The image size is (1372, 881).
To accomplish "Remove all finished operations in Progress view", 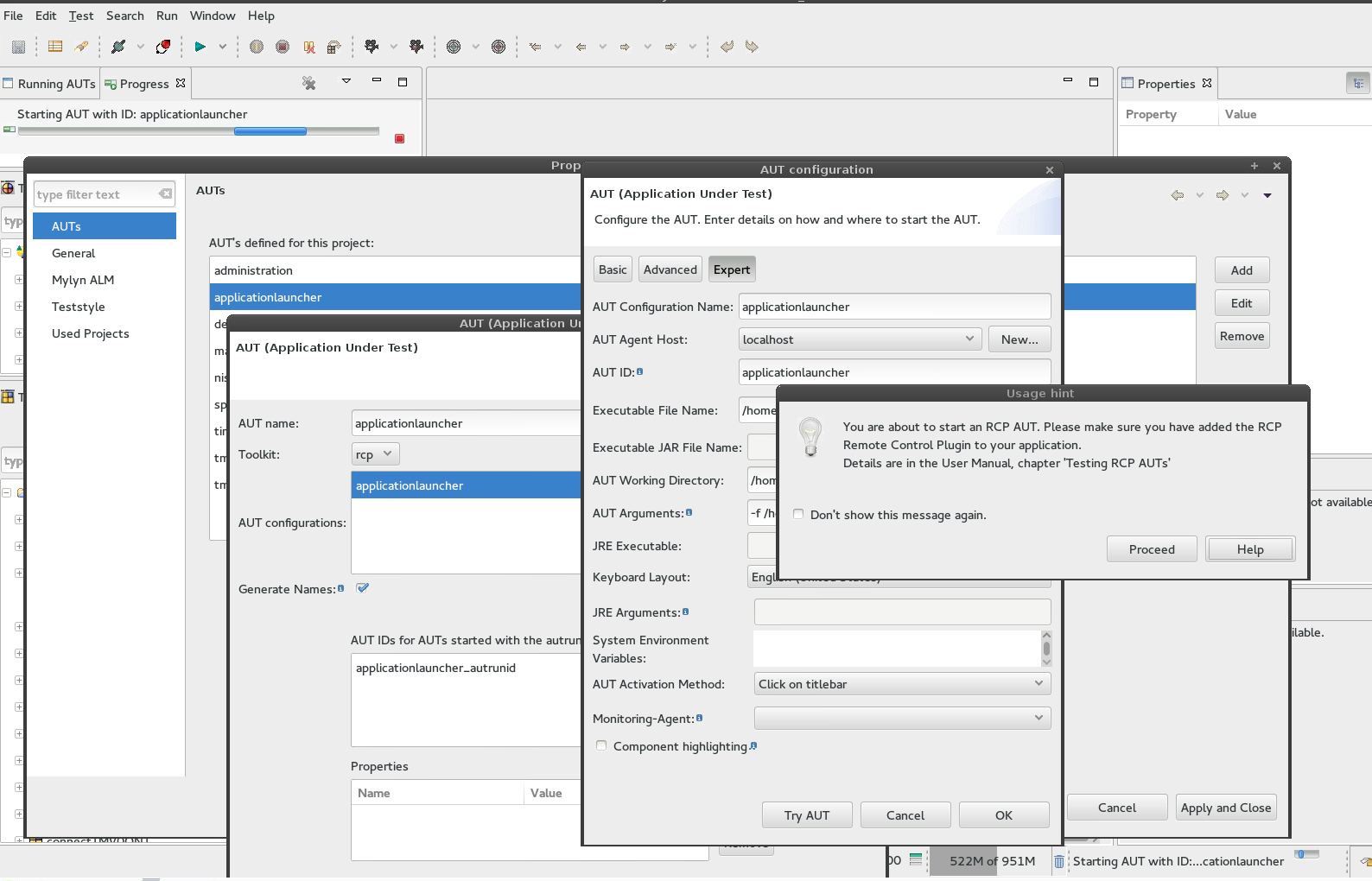I will (x=308, y=83).
